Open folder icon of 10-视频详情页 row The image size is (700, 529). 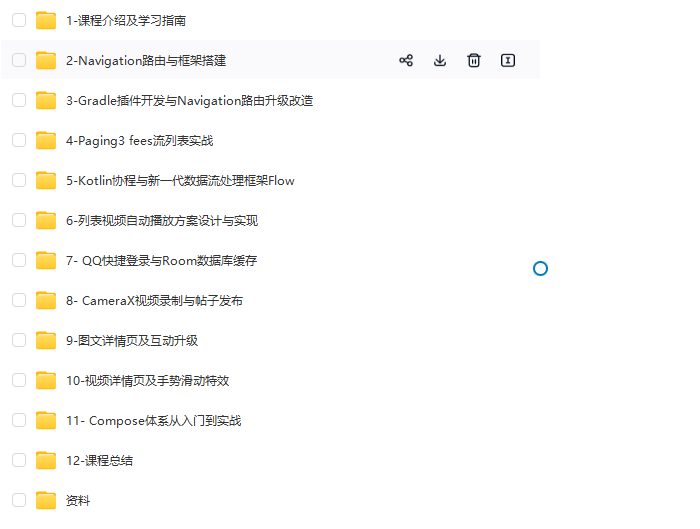tap(46, 380)
